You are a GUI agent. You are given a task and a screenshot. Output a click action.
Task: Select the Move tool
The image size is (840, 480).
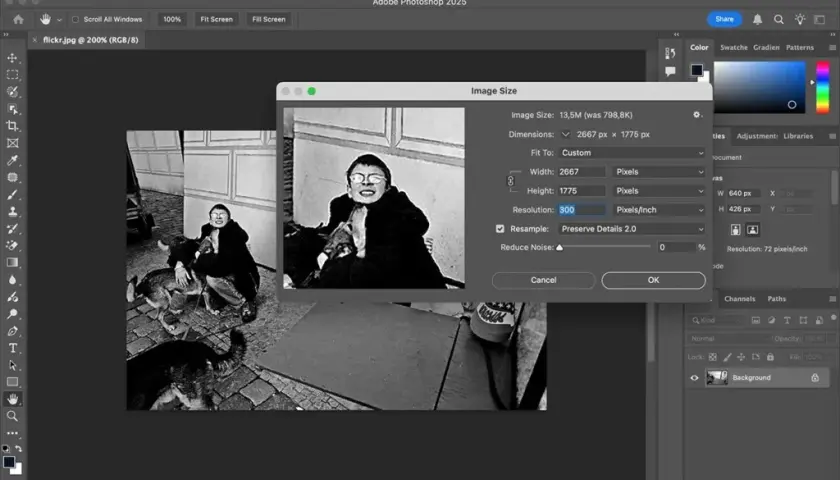pos(12,58)
